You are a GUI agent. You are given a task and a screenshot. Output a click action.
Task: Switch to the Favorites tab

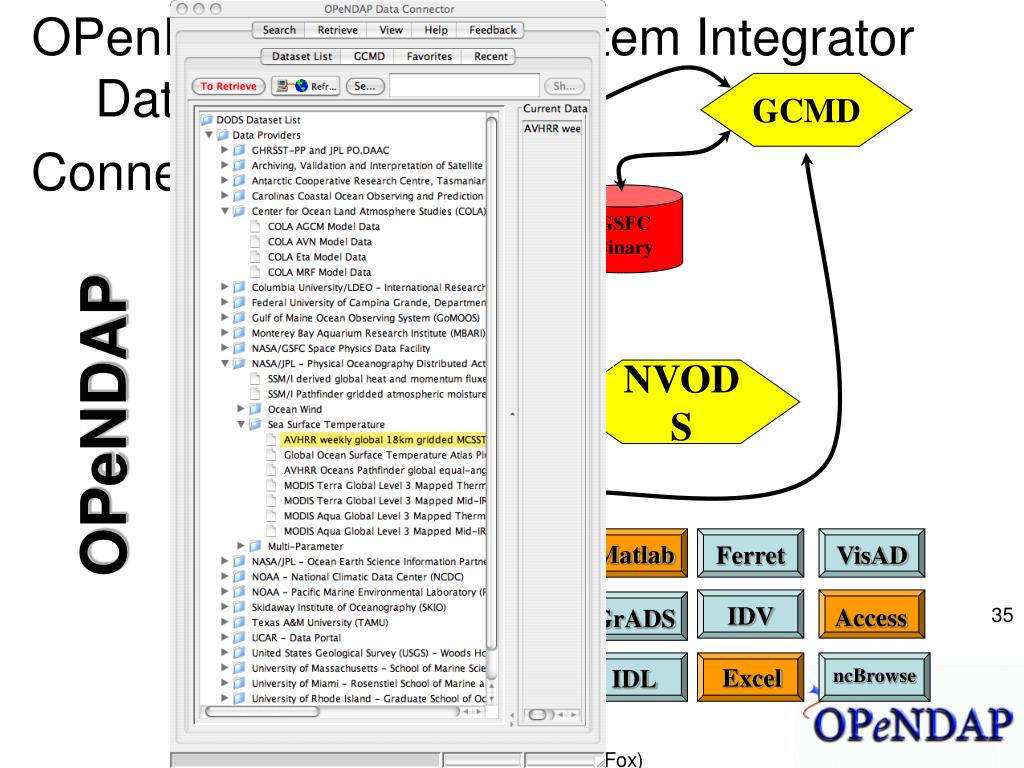coord(429,57)
